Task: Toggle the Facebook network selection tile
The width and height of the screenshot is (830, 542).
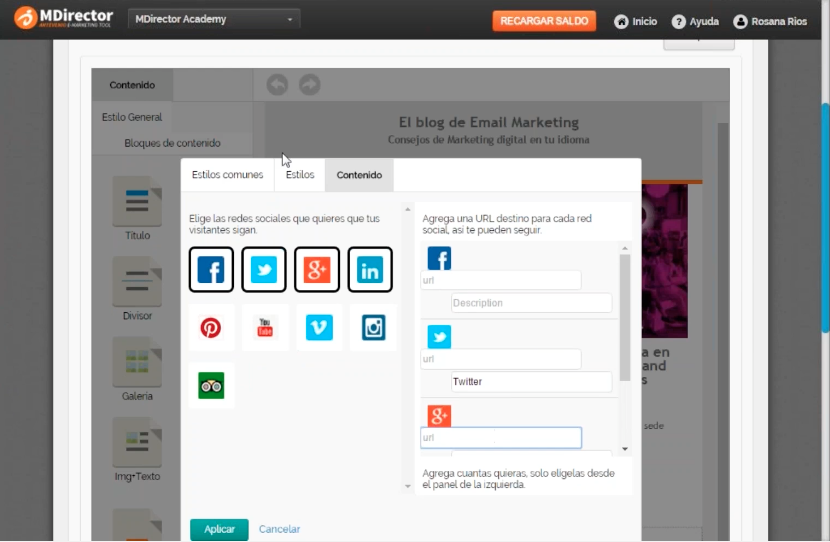Action: 211,269
